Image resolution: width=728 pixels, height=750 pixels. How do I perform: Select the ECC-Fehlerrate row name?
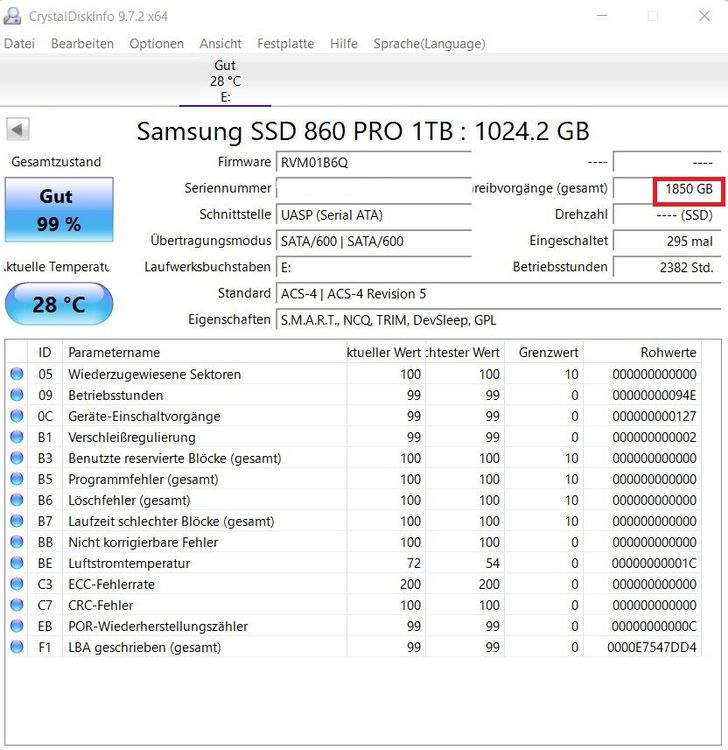point(111,585)
